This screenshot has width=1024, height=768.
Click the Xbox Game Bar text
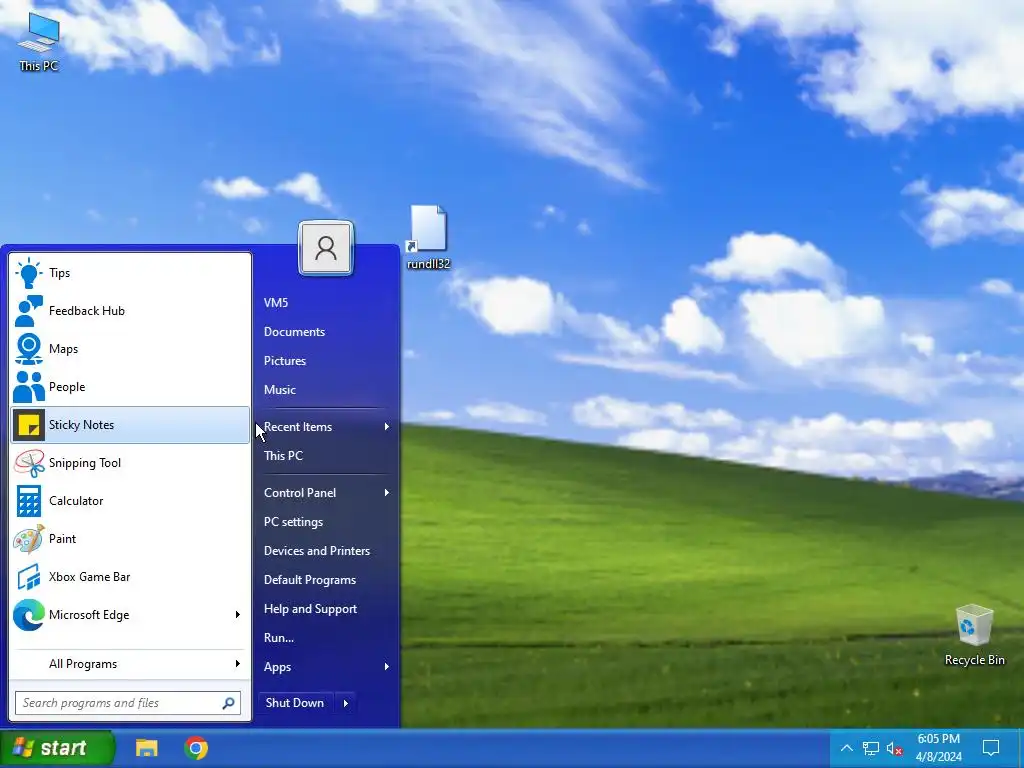coord(89,577)
